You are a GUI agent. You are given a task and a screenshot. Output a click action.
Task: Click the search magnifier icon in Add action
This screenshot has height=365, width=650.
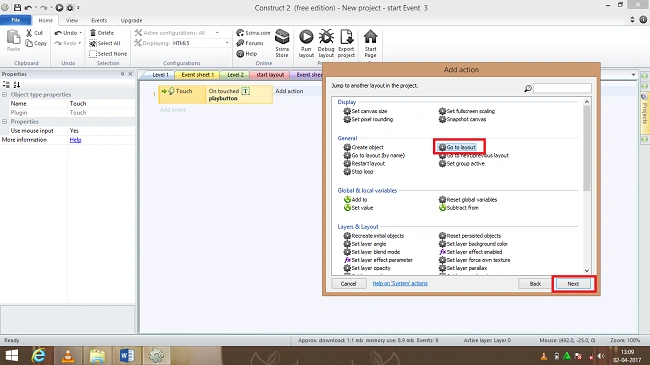coord(528,88)
